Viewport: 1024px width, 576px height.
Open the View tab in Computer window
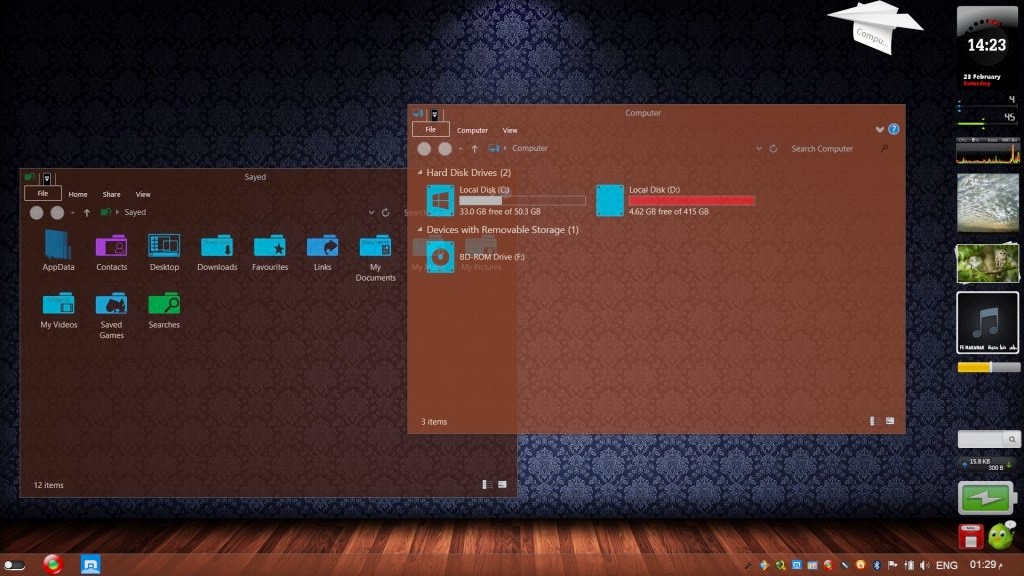coord(510,130)
